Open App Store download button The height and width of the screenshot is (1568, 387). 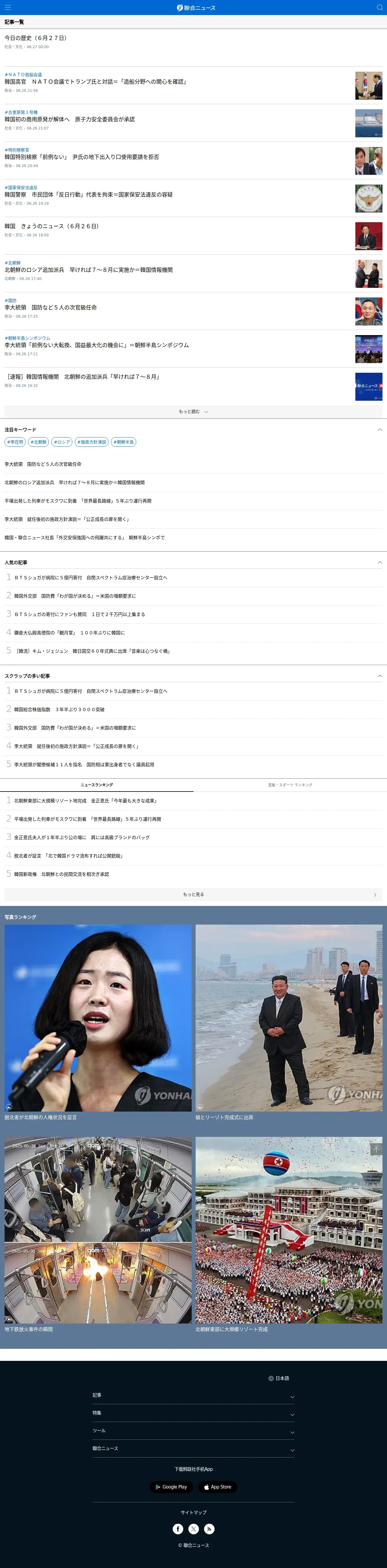[x=218, y=1486]
